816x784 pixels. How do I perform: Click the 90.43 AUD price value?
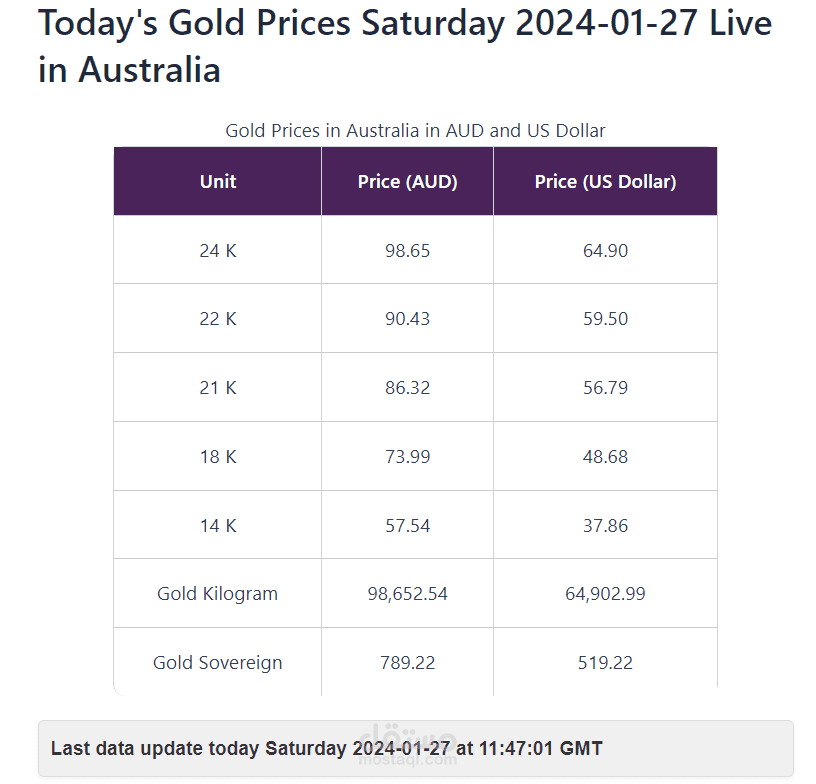407,318
